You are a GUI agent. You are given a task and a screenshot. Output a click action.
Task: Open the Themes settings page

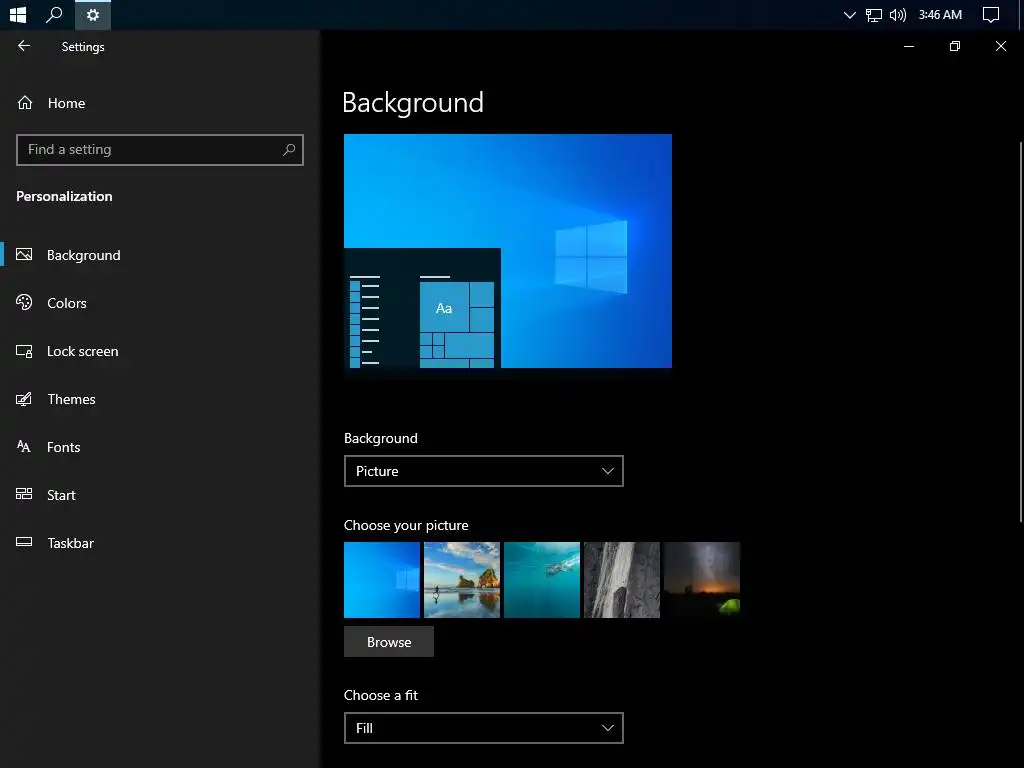pos(71,399)
